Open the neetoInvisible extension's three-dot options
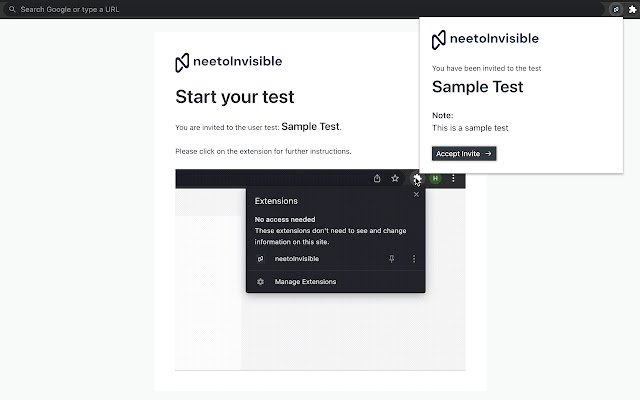Viewport: 640px width, 400px height. [414, 259]
